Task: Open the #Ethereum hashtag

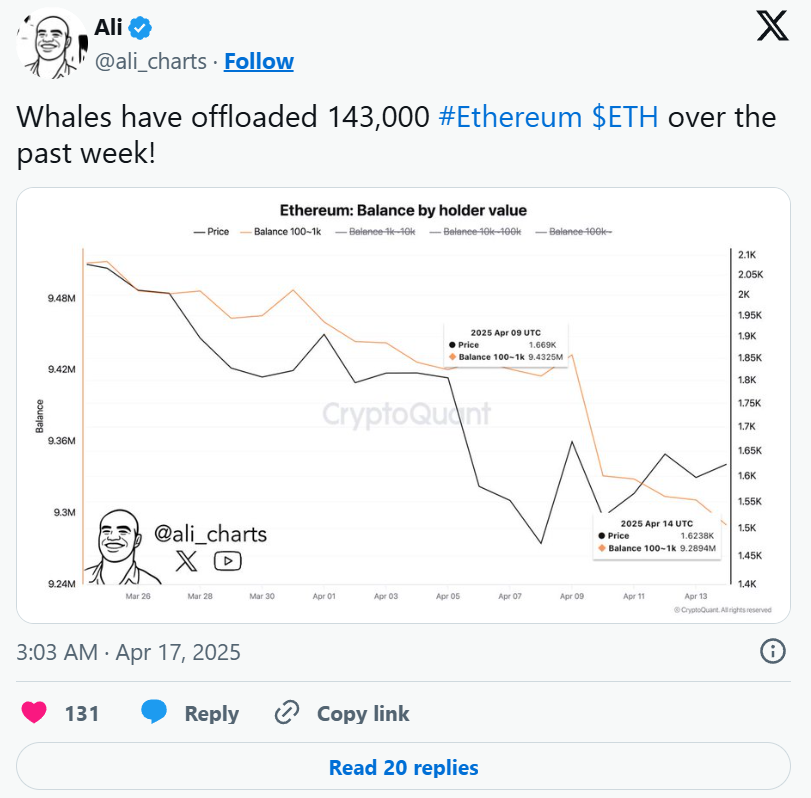Action: click(510, 117)
